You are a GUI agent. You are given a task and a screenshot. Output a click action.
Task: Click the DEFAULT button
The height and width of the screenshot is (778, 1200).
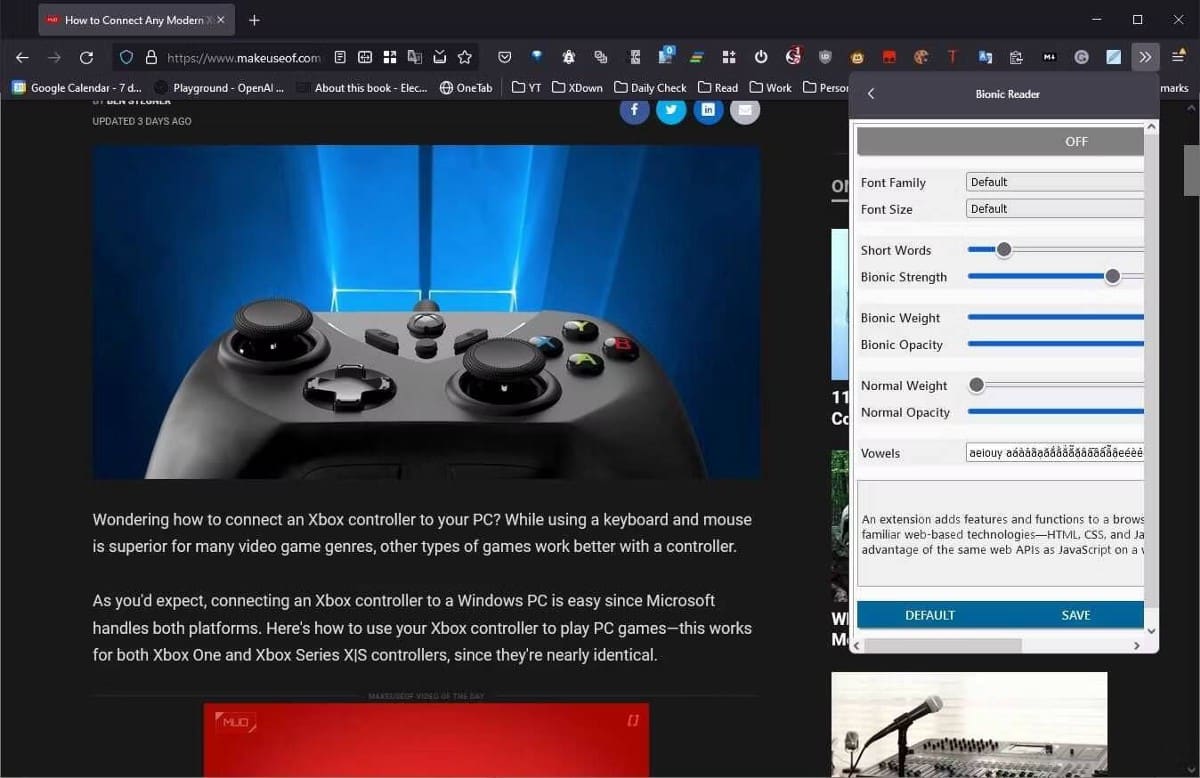(930, 615)
